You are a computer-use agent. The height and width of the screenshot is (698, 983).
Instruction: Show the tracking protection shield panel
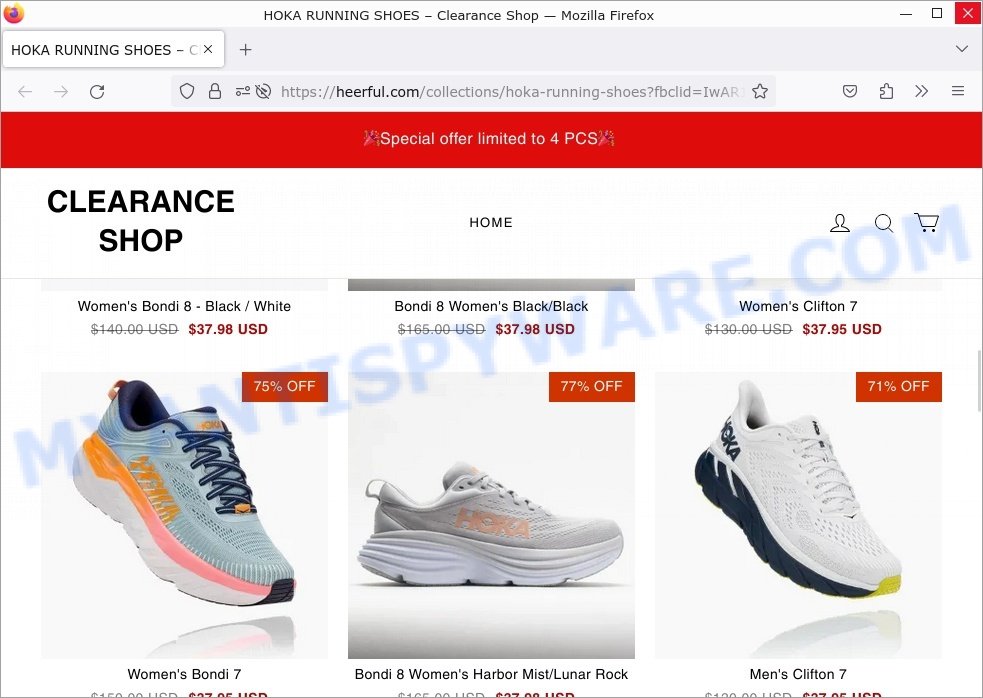coord(187,92)
